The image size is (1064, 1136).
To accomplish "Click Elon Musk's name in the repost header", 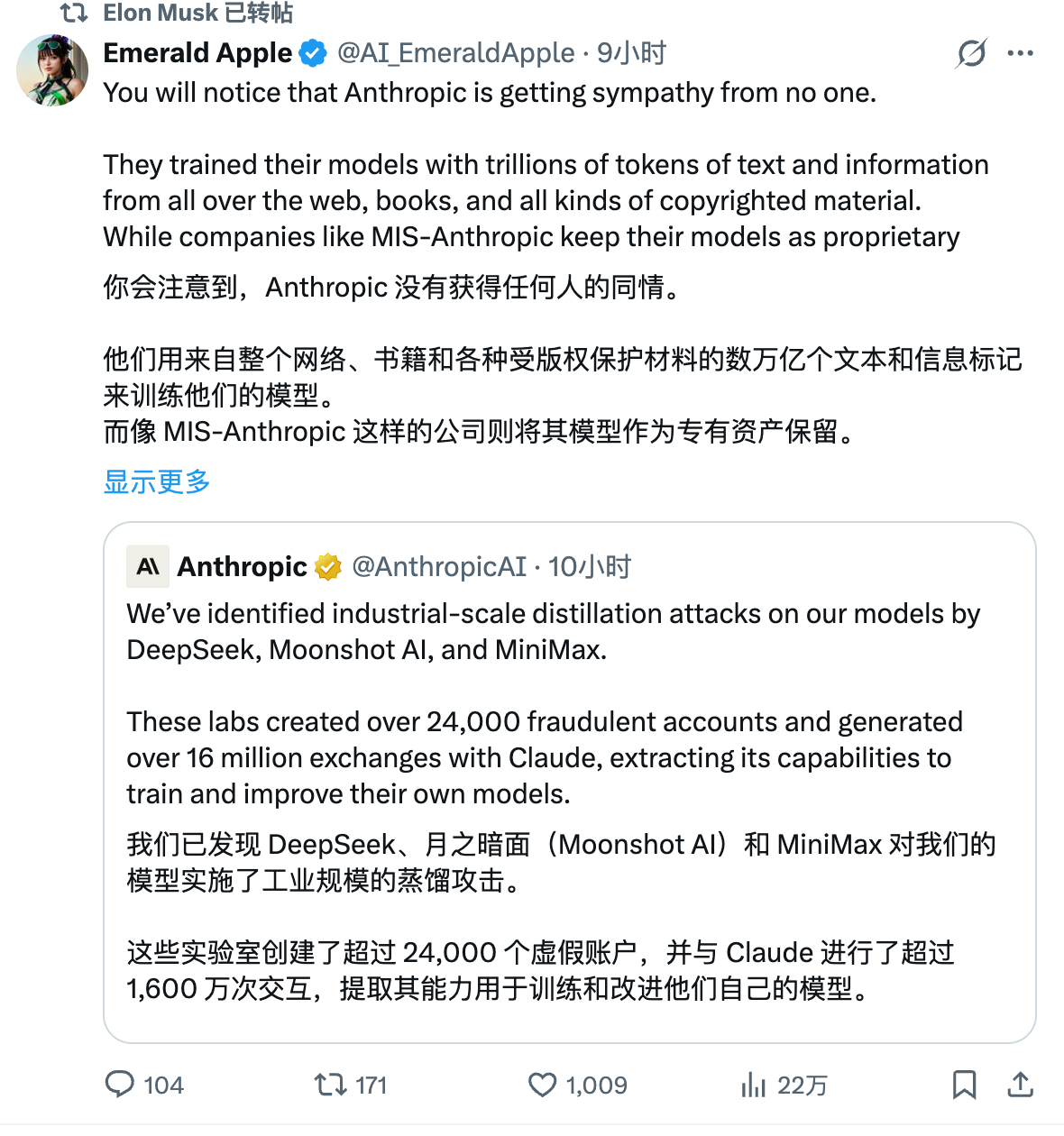I will click(159, 13).
